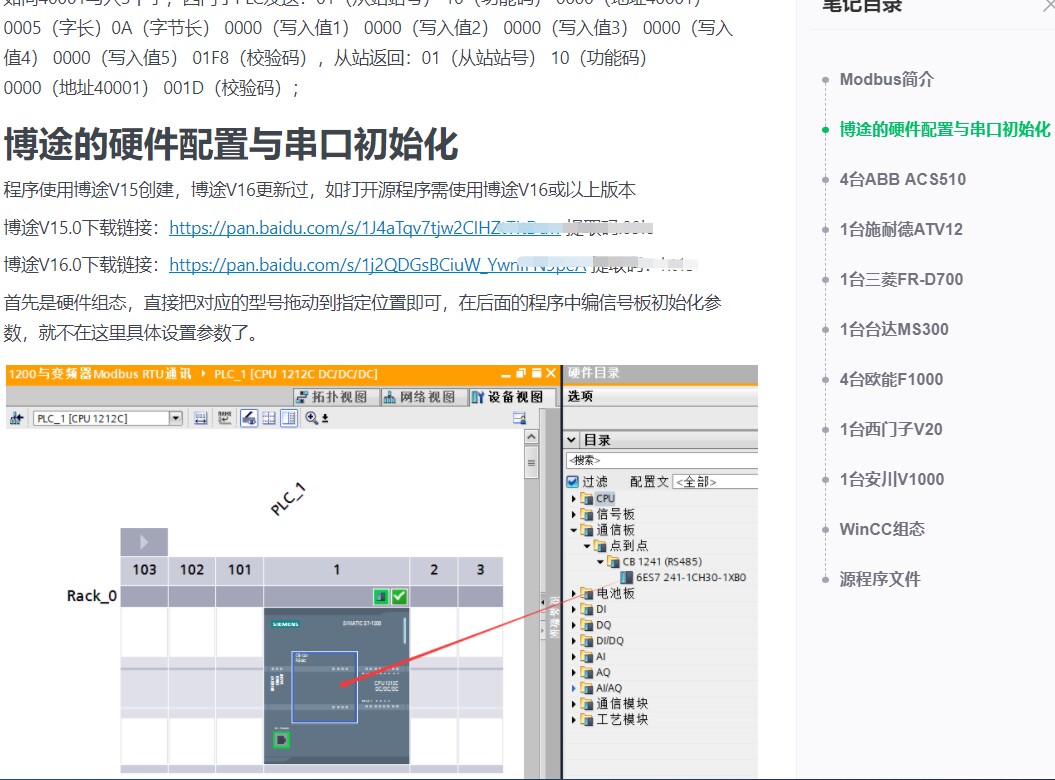
Task: Go to the 1台施耐德ATV12 outline entry
Action: pos(901,229)
